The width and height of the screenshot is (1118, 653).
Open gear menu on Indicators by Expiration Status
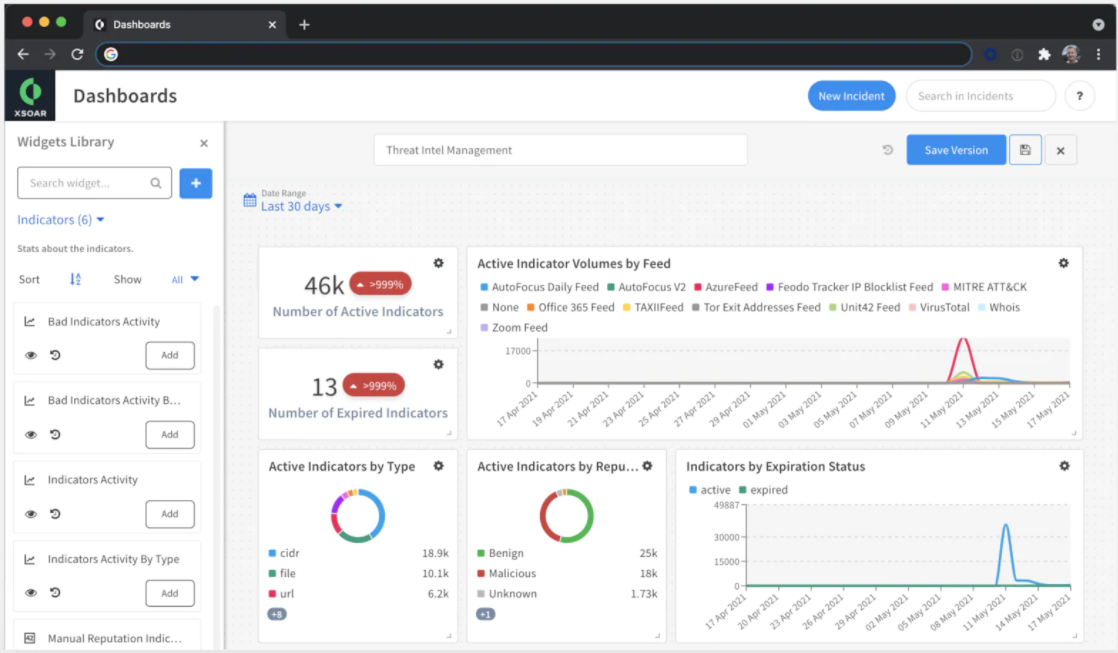click(x=1064, y=466)
